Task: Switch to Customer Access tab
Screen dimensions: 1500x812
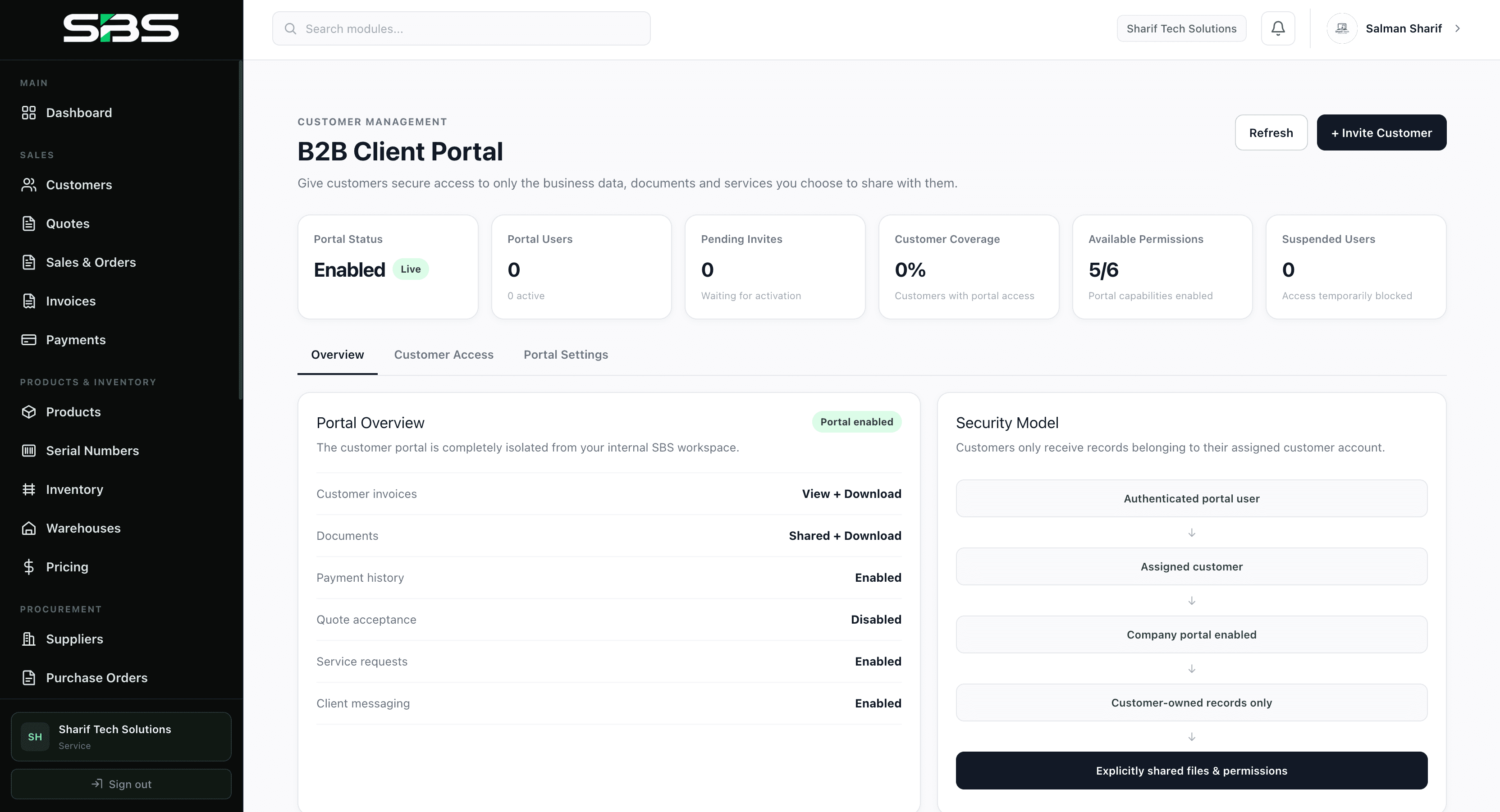Action: click(444, 355)
